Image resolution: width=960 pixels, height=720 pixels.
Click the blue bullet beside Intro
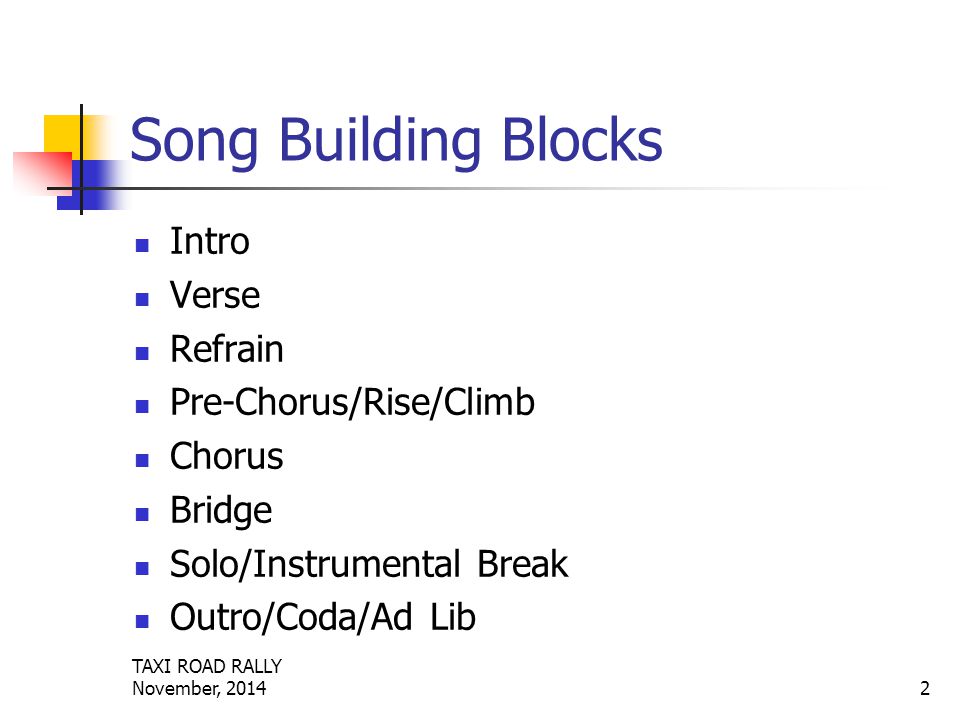tap(142, 246)
